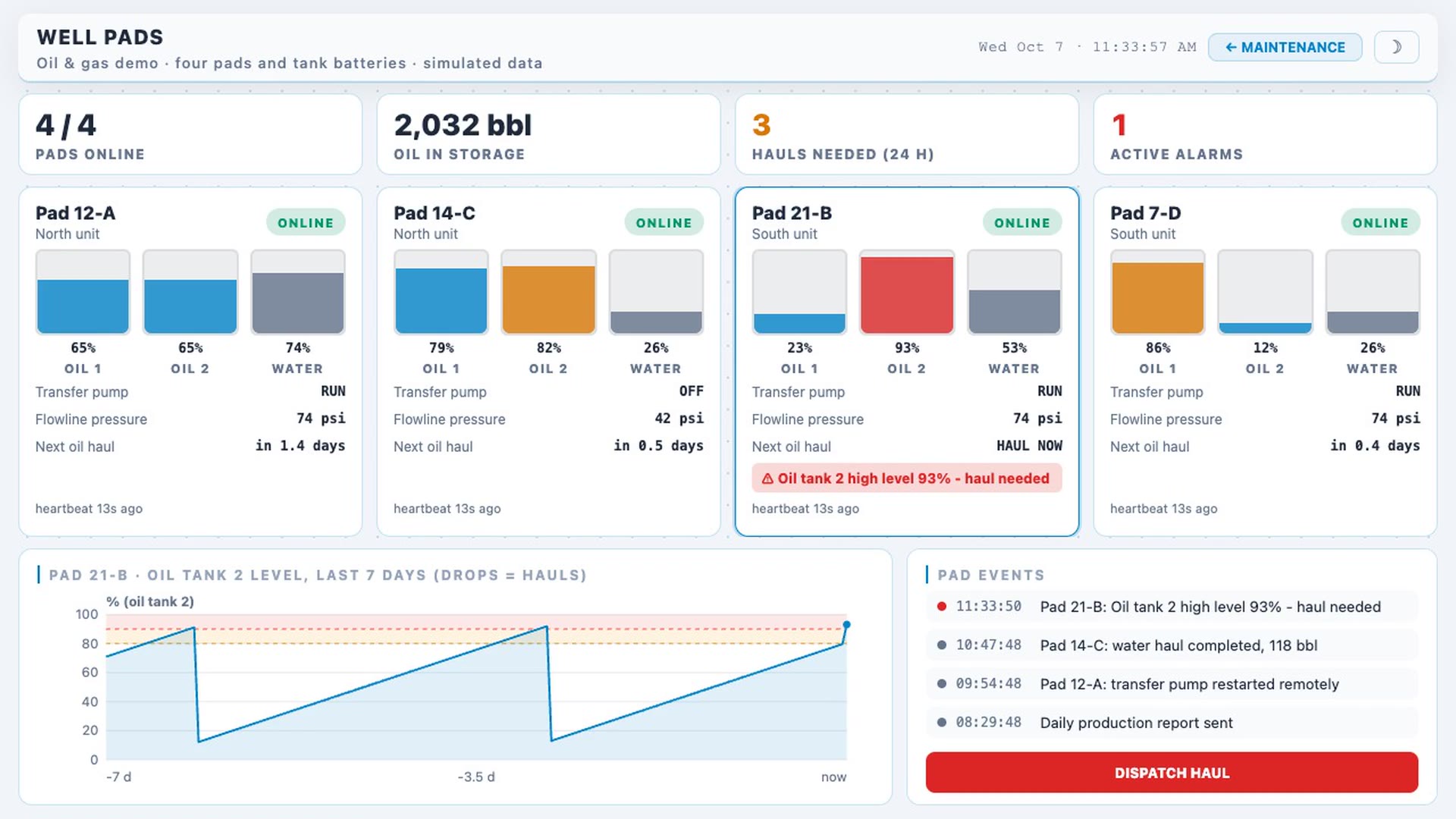Click Pad 14-C Water tank at 26%

pos(656,292)
